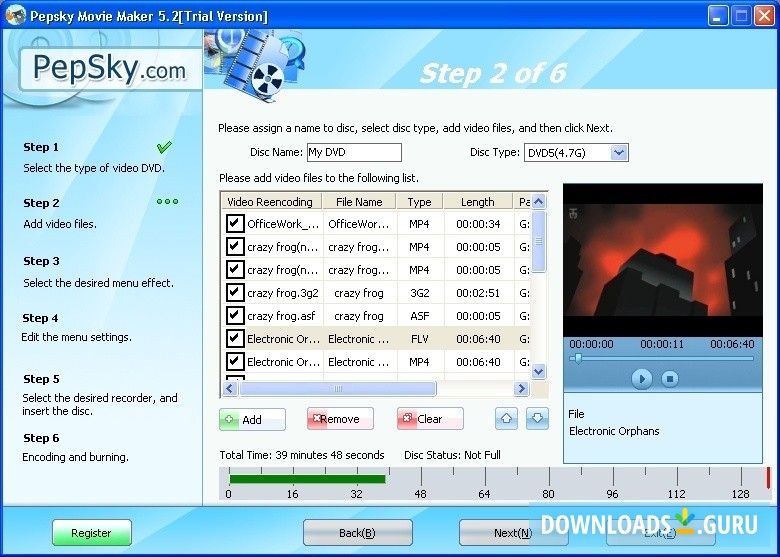Screen dimensions: 780x557
Task: Go back with the Back(B) button
Action: point(358,533)
